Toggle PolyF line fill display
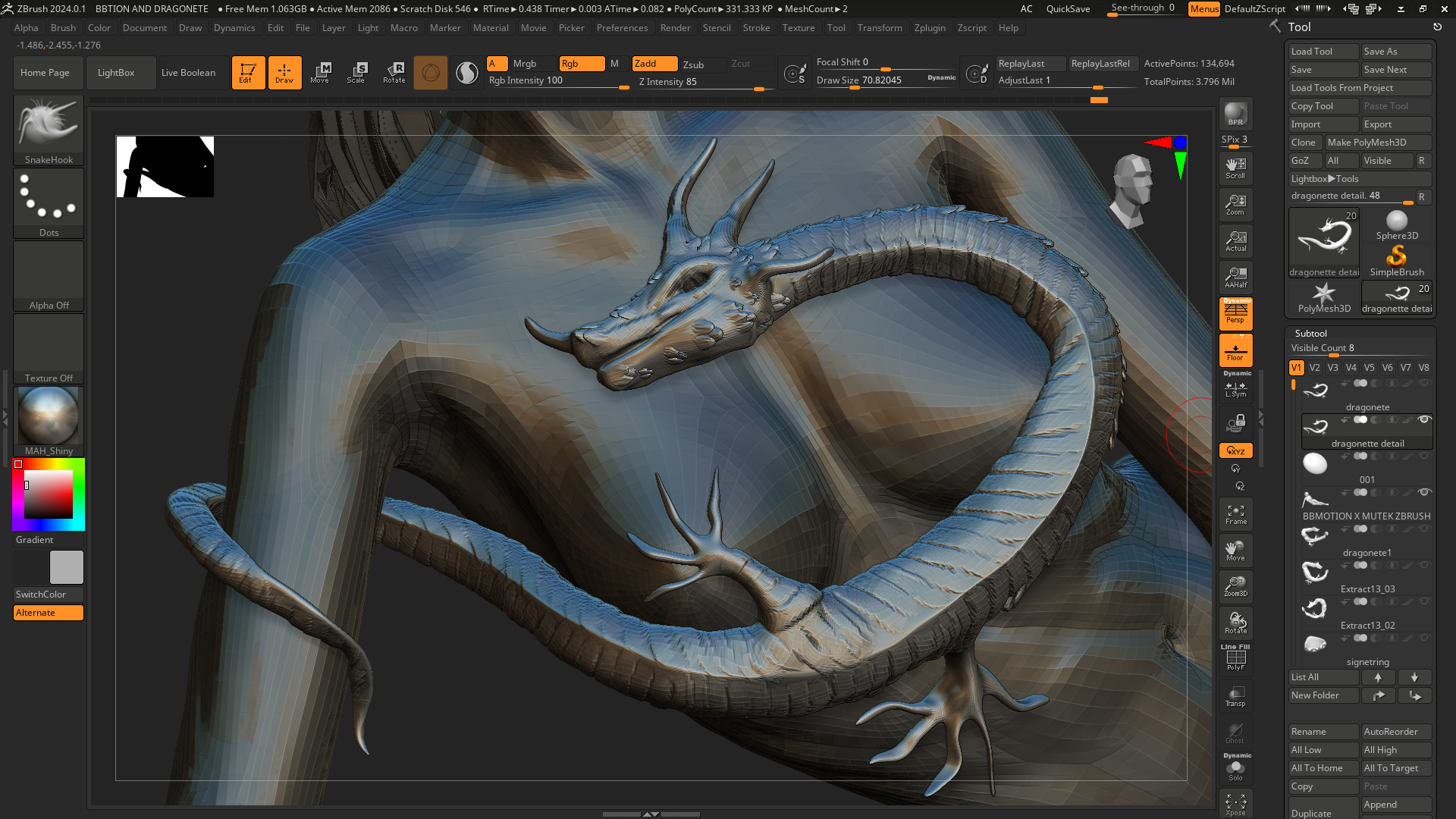Image resolution: width=1456 pixels, height=819 pixels. pos(1235,658)
